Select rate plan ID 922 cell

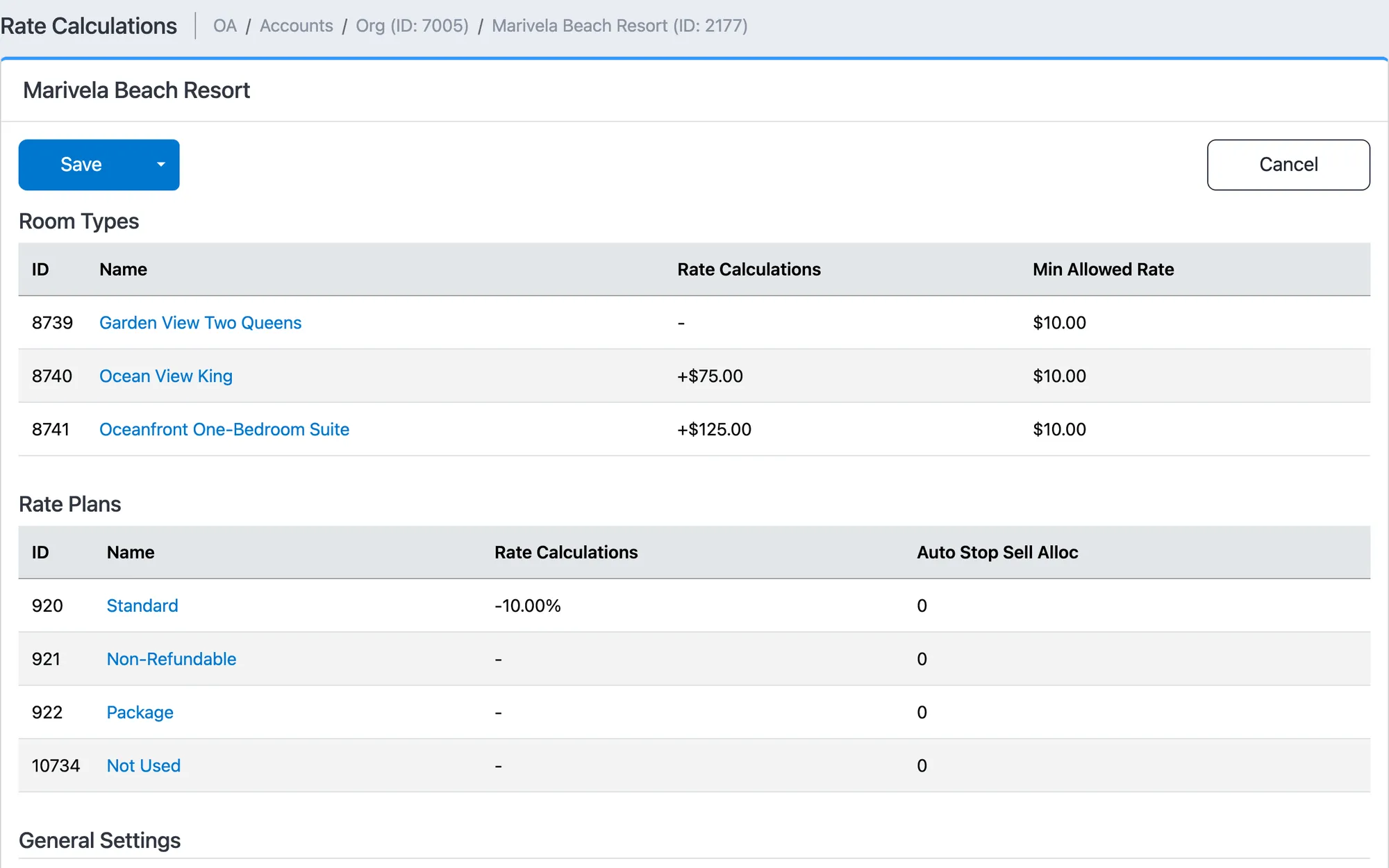[x=47, y=712]
